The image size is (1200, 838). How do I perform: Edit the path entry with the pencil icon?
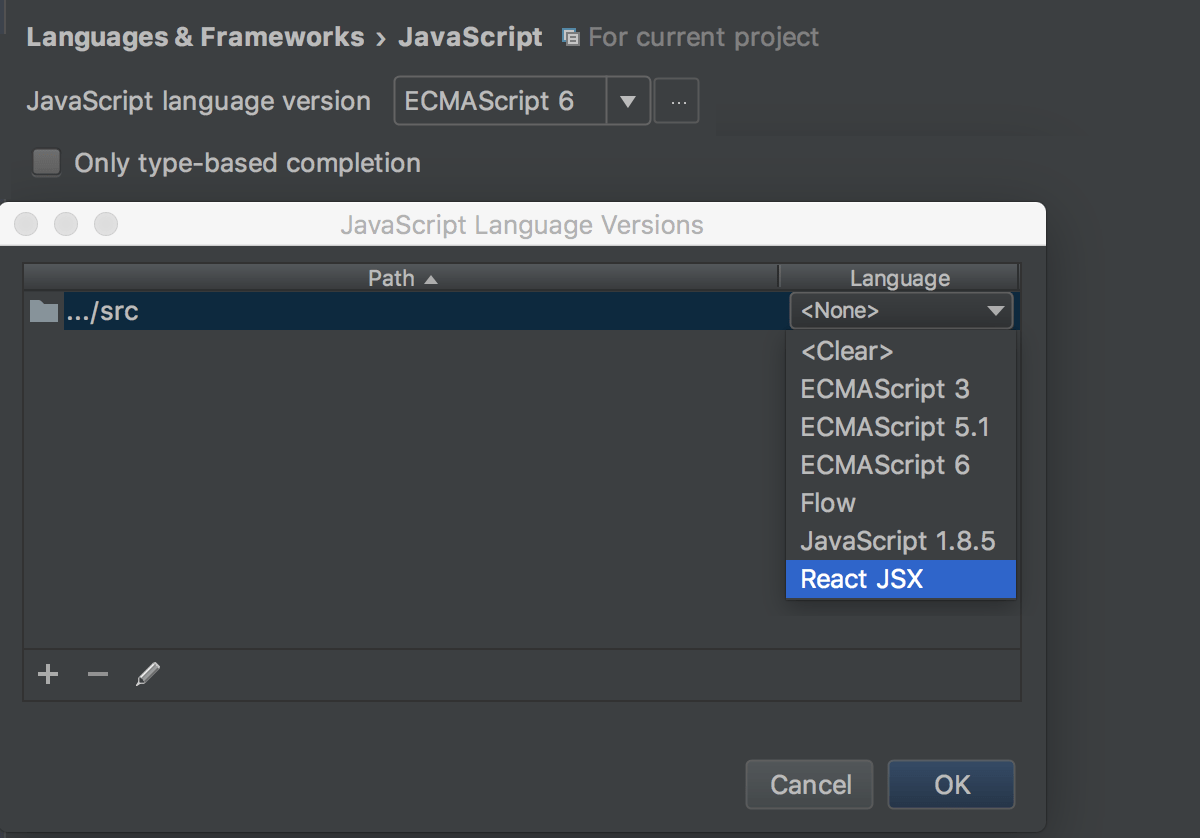pos(147,674)
